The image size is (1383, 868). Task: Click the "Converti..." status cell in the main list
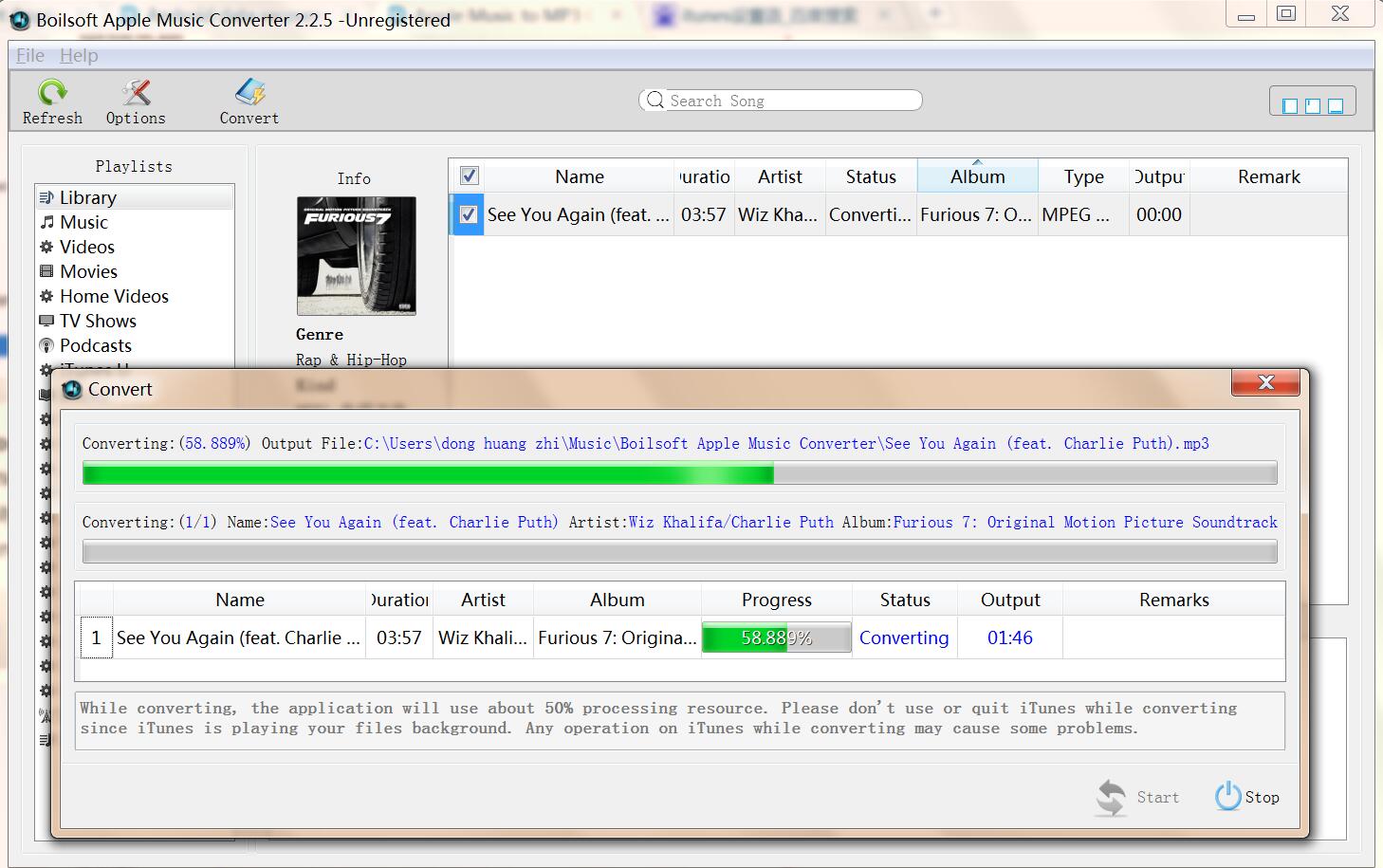point(870,214)
